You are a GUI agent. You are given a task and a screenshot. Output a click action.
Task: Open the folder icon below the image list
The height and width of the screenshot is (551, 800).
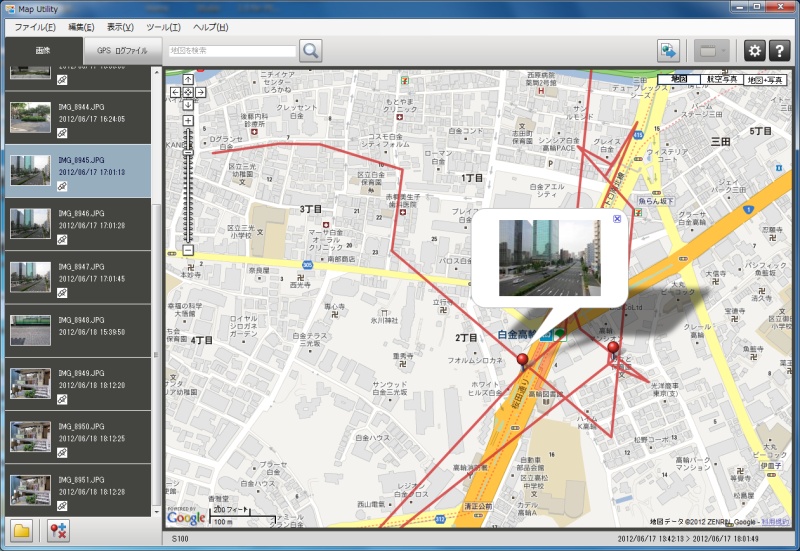click(21, 531)
